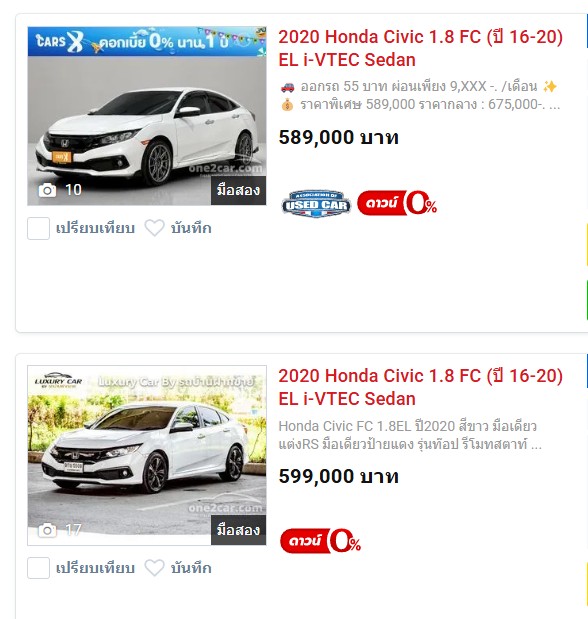The width and height of the screenshot is (588, 619).
Task: Open photo count camera icon on first listing
Action: [47, 190]
